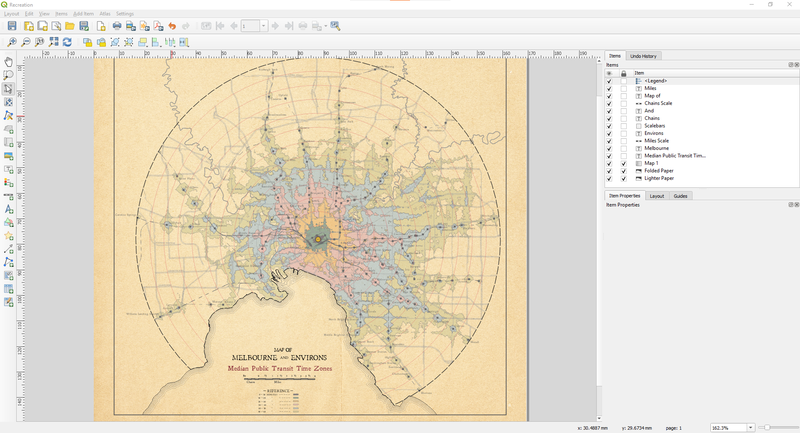Choose the Move Item Content tool
This screenshot has width=800, height=433.
(8, 102)
